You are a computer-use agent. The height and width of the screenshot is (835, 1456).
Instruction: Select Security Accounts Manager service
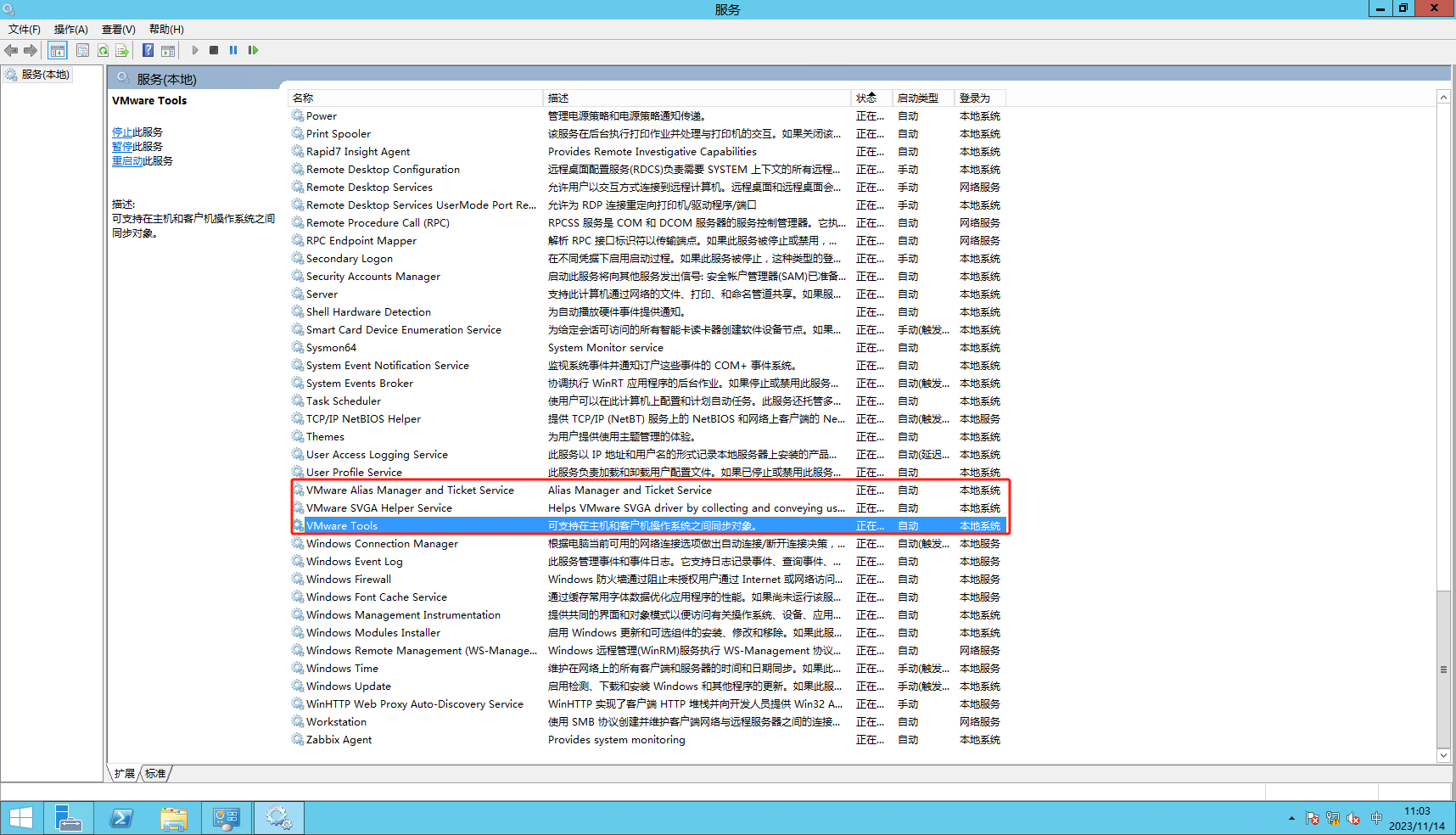coord(648,277)
